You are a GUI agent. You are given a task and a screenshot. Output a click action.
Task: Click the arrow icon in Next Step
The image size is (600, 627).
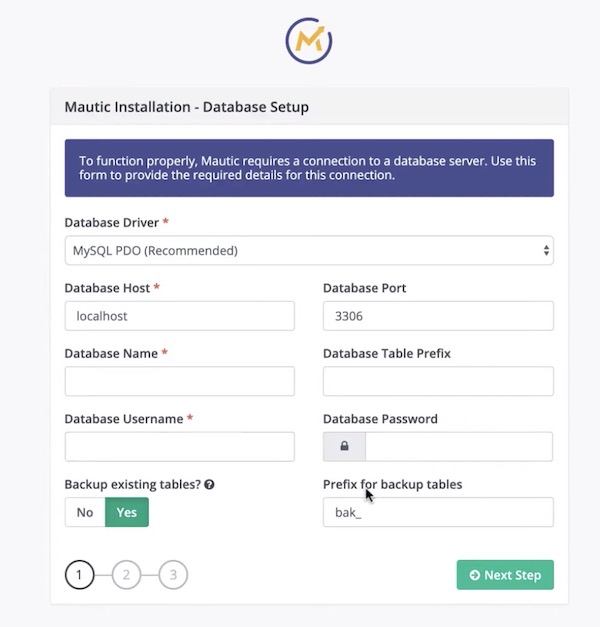[x=474, y=575]
